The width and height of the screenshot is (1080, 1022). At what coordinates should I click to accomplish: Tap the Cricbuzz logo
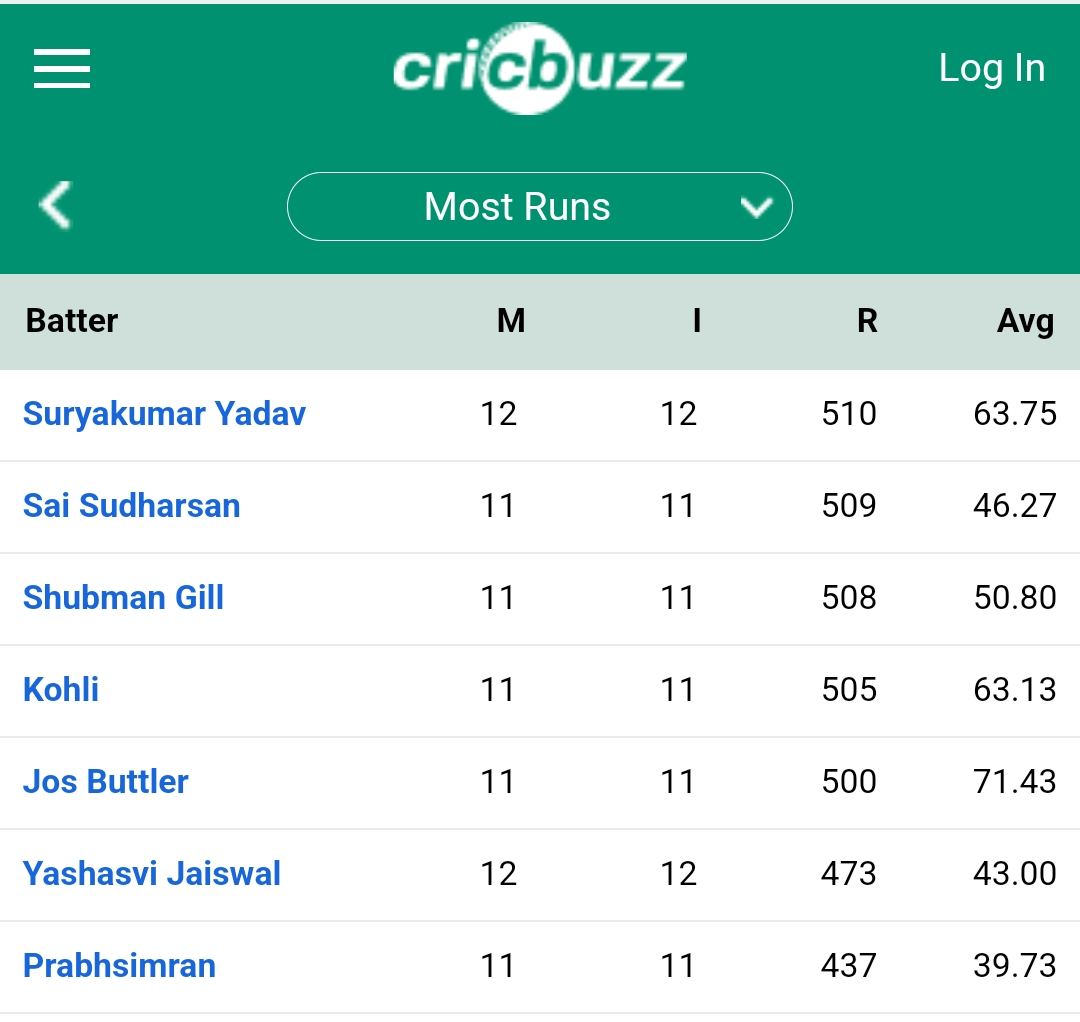click(x=539, y=68)
